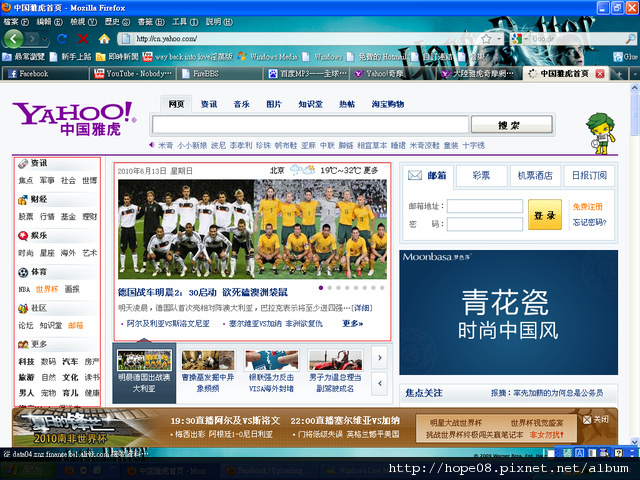
Task: Open the history dropdown beside the forward button
Action: click(44, 39)
